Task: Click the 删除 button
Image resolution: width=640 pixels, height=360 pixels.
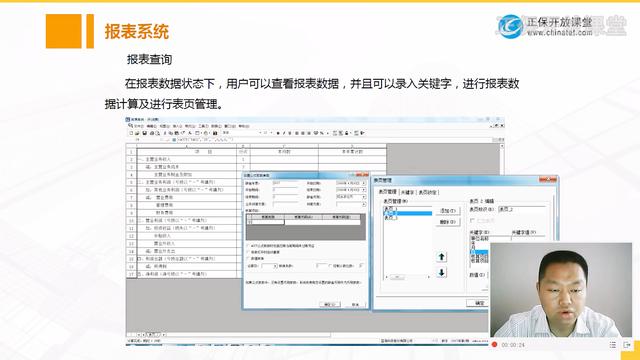Action: coord(448,222)
